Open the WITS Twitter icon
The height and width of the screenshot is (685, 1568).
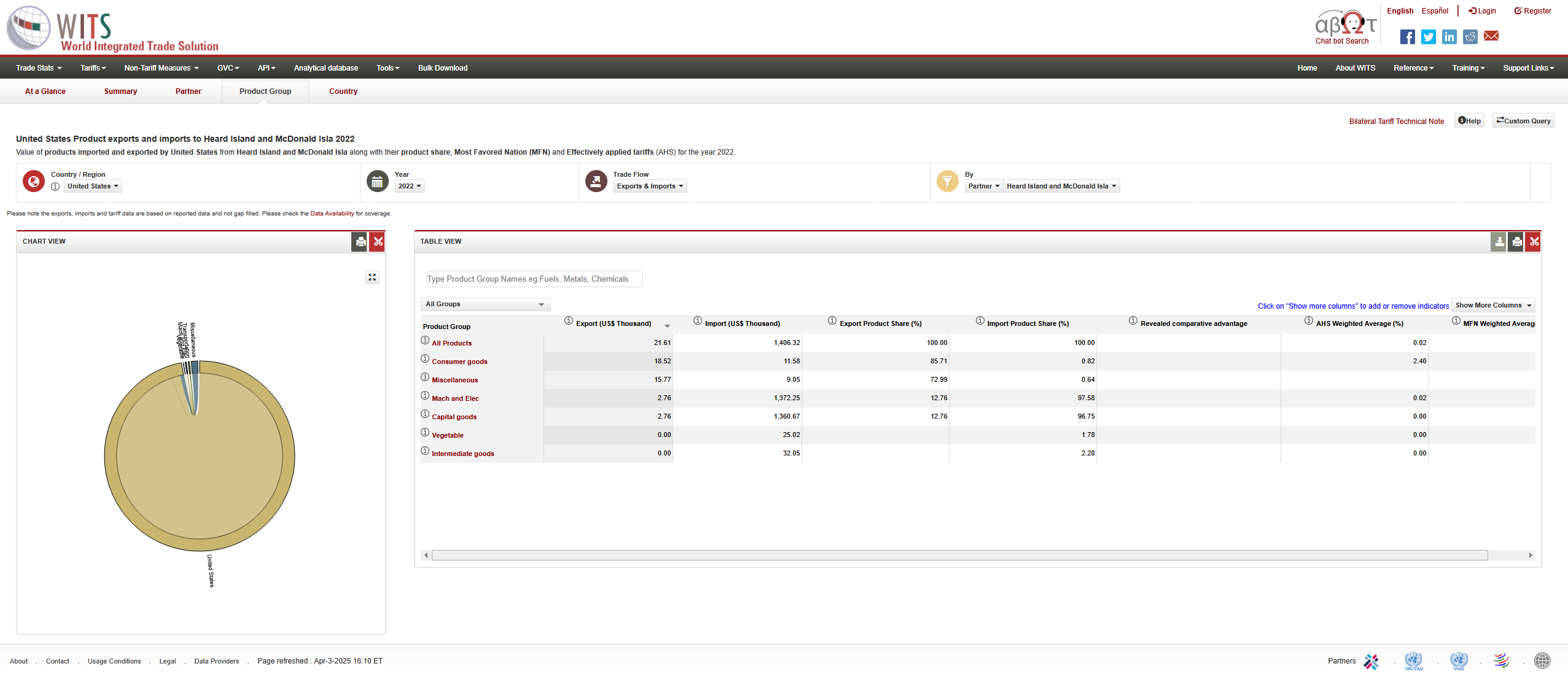1428,37
